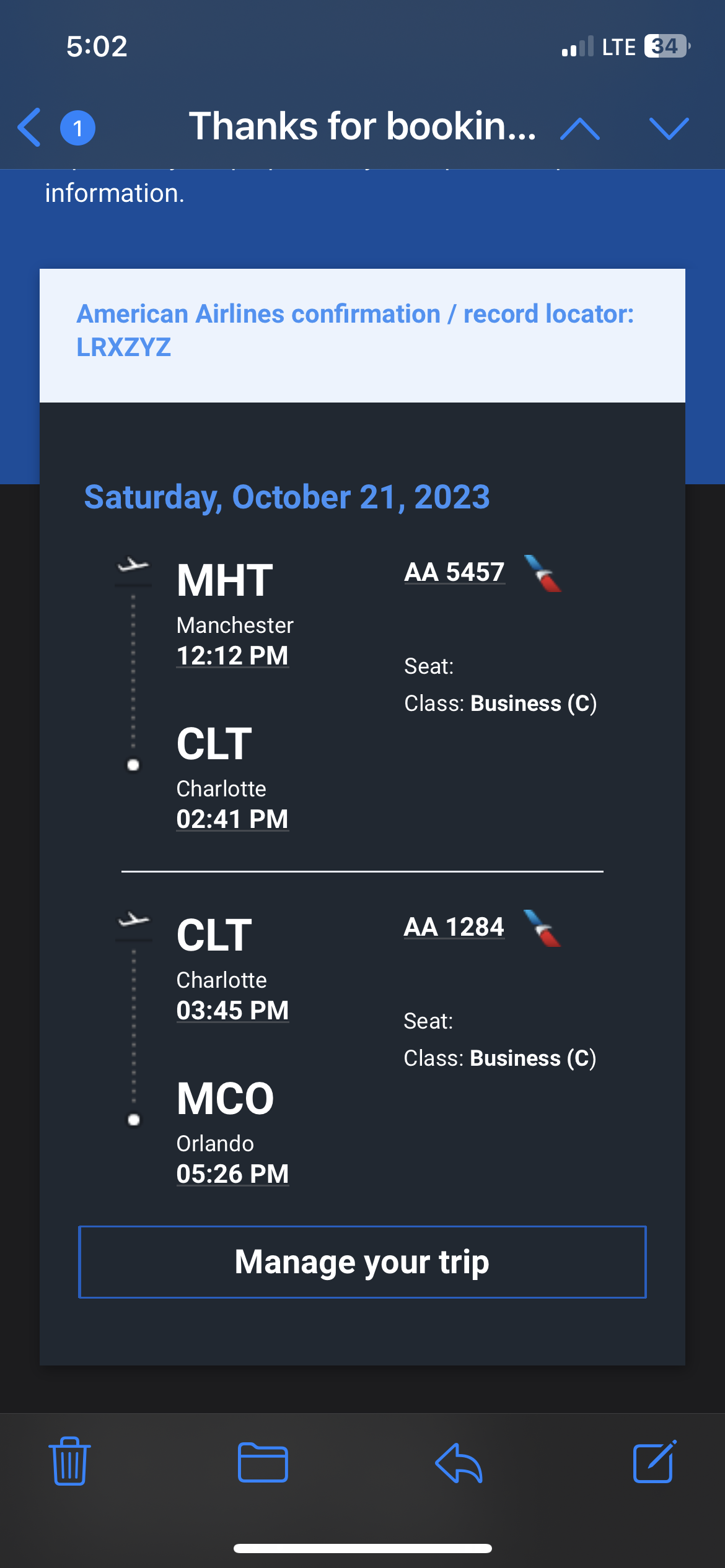Tap the battery indicator in status bar

(x=667, y=46)
